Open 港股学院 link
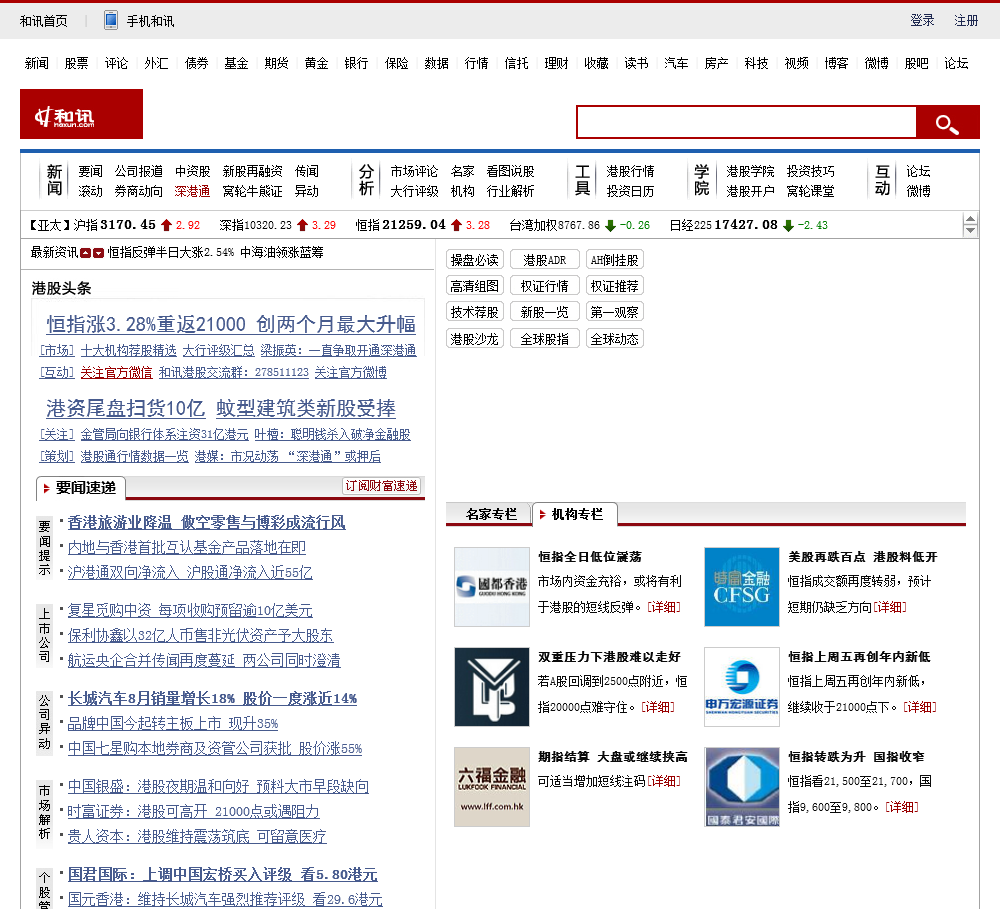The height and width of the screenshot is (909, 1000). [750, 171]
